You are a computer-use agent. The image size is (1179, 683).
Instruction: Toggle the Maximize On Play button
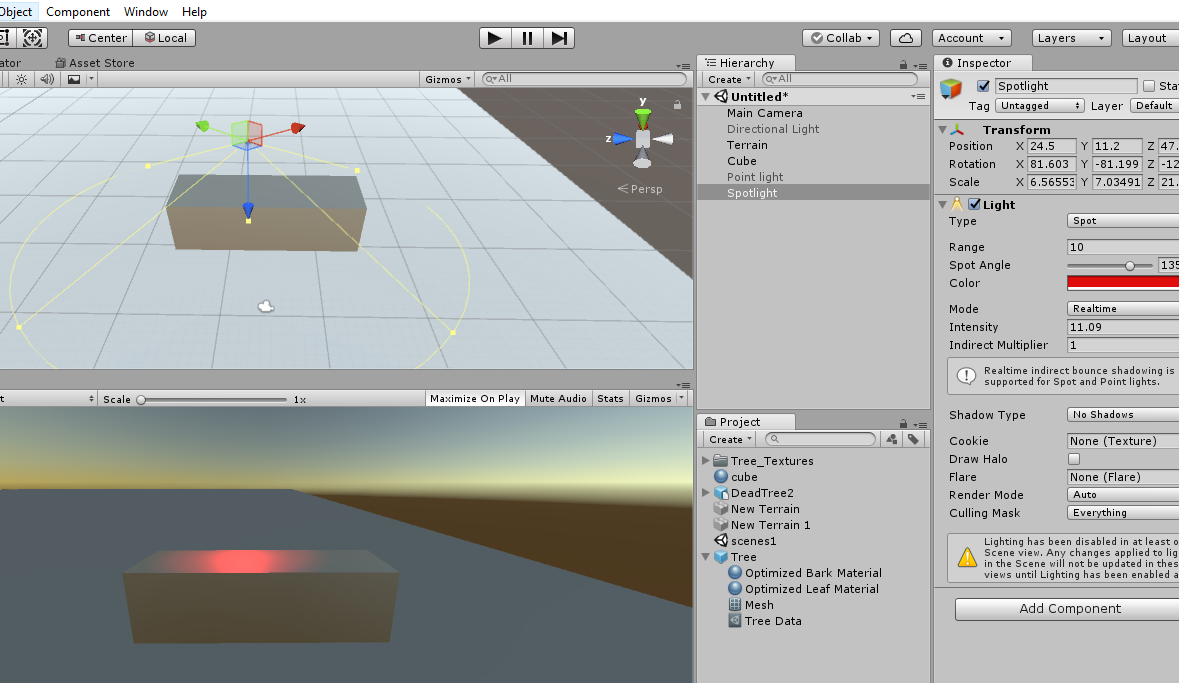pos(474,399)
